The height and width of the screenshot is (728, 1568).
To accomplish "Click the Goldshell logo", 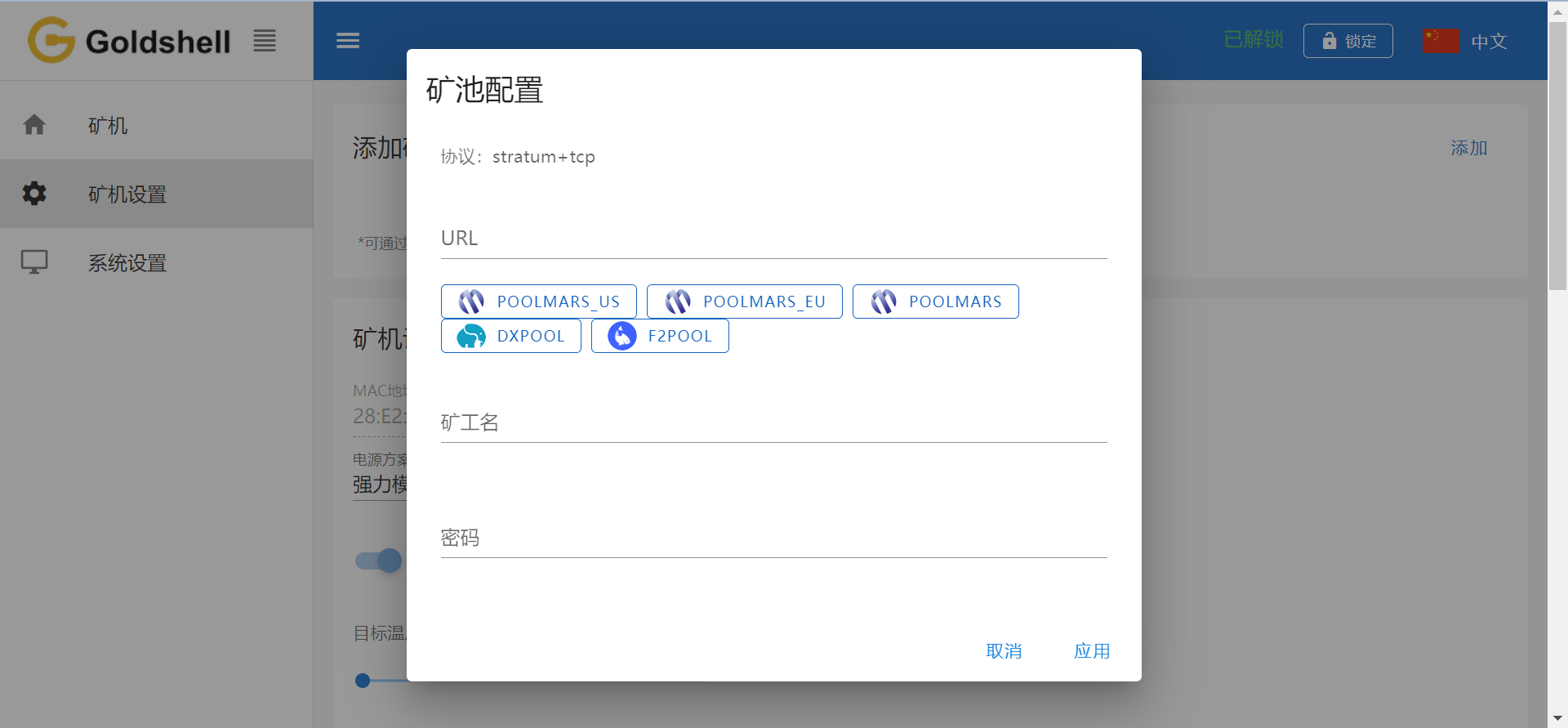I will click(x=129, y=40).
